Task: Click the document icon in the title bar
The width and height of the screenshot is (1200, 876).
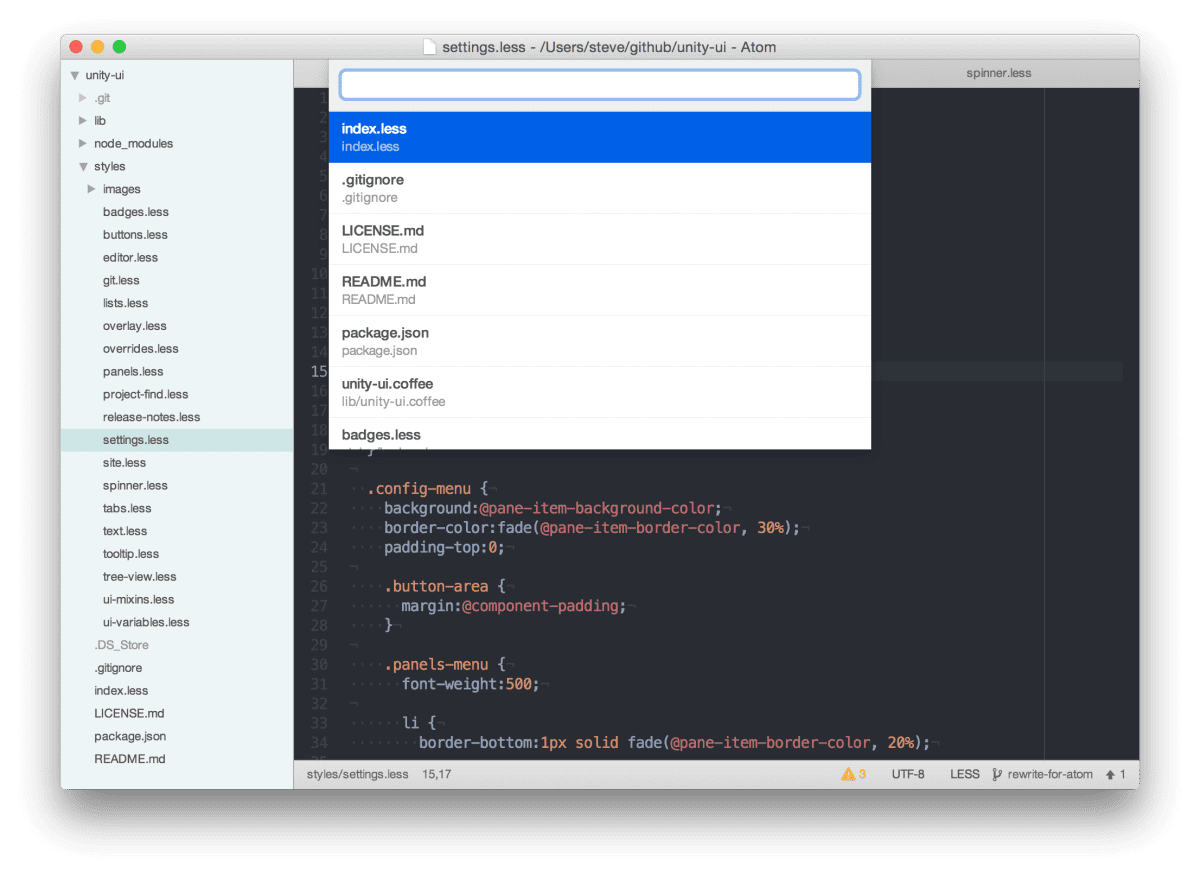Action: (429, 46)
